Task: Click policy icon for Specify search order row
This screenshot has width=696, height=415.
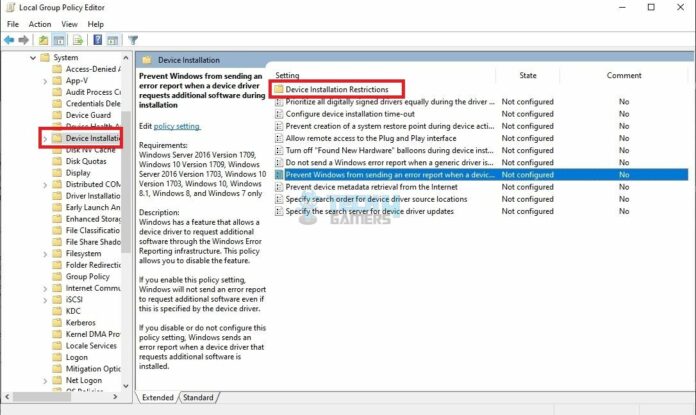Action: coord(279,199)
